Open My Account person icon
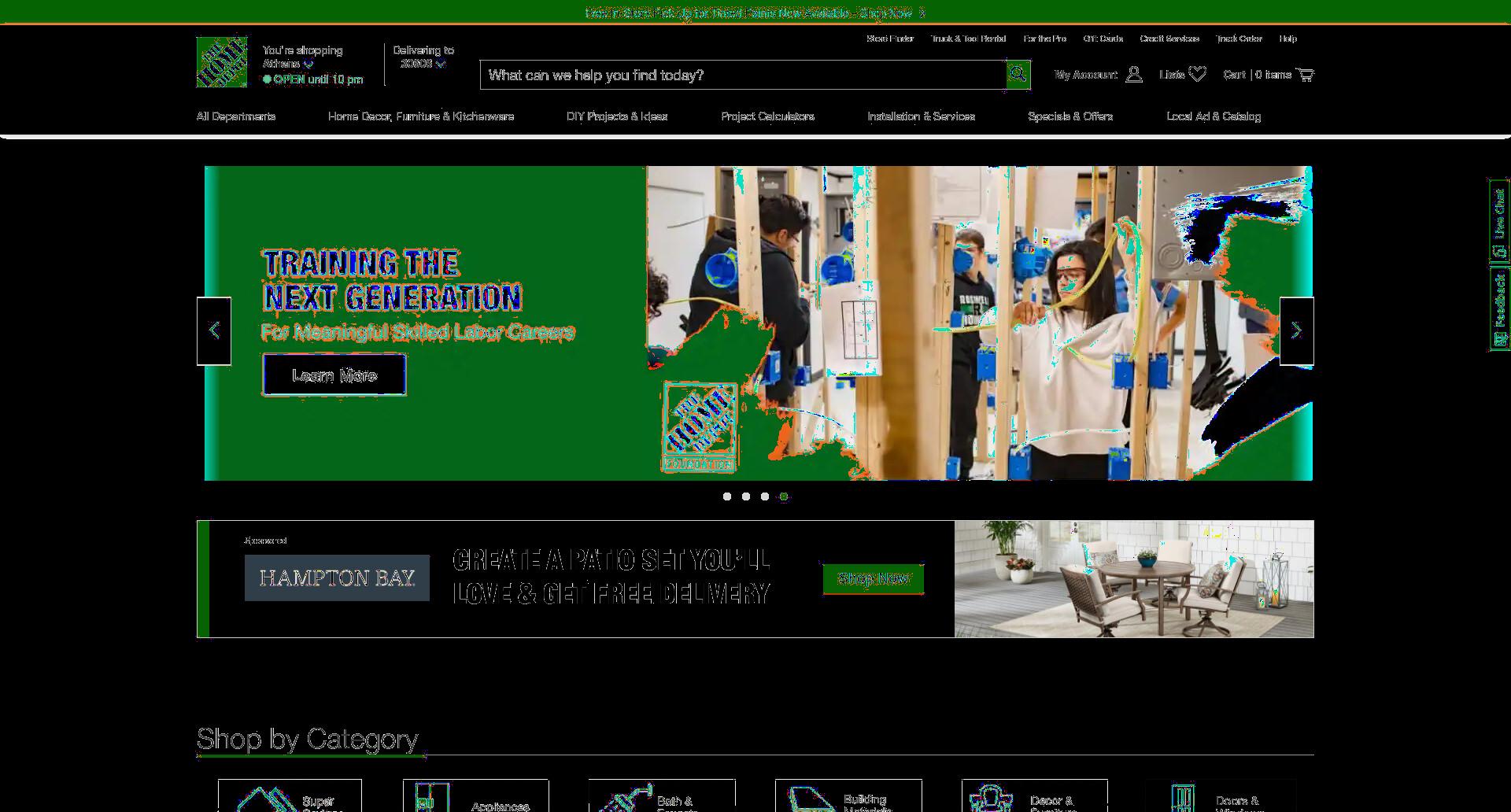1511x812 pixels. [x=1134, y=75]
